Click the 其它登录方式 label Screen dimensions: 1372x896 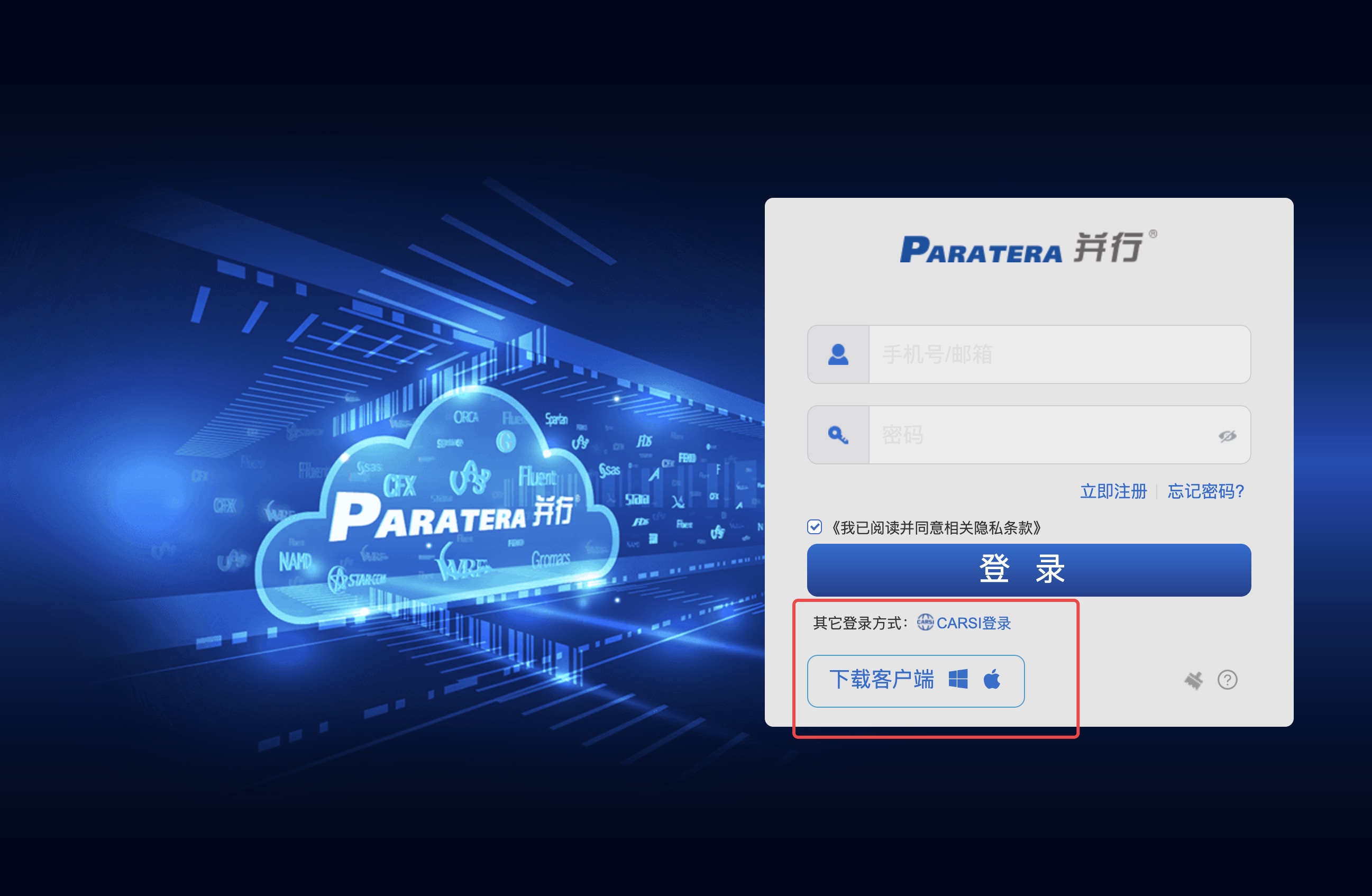tap(859, 623)
